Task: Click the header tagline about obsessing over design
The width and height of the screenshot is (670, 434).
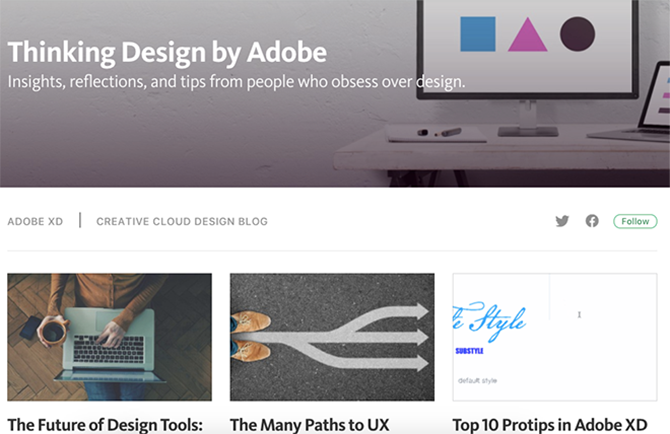Action: point(236,82)
